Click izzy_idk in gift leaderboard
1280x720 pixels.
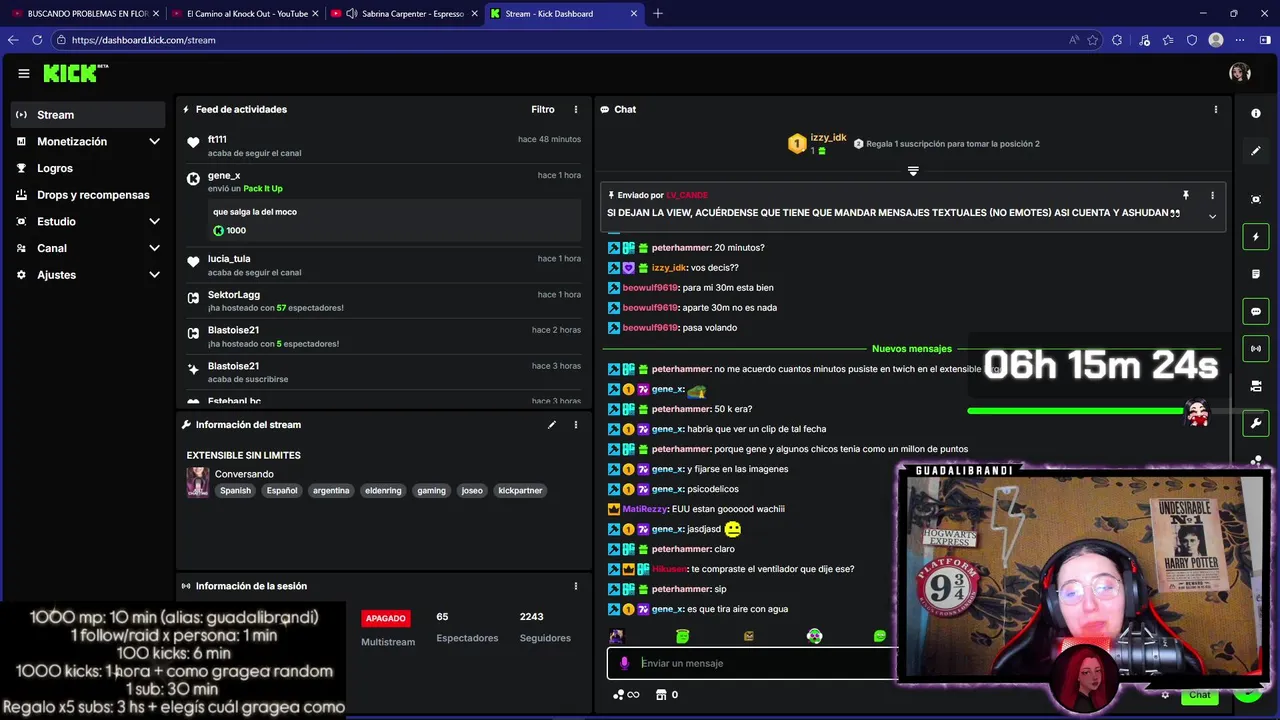pyautogui.click(x=828, y=137)
